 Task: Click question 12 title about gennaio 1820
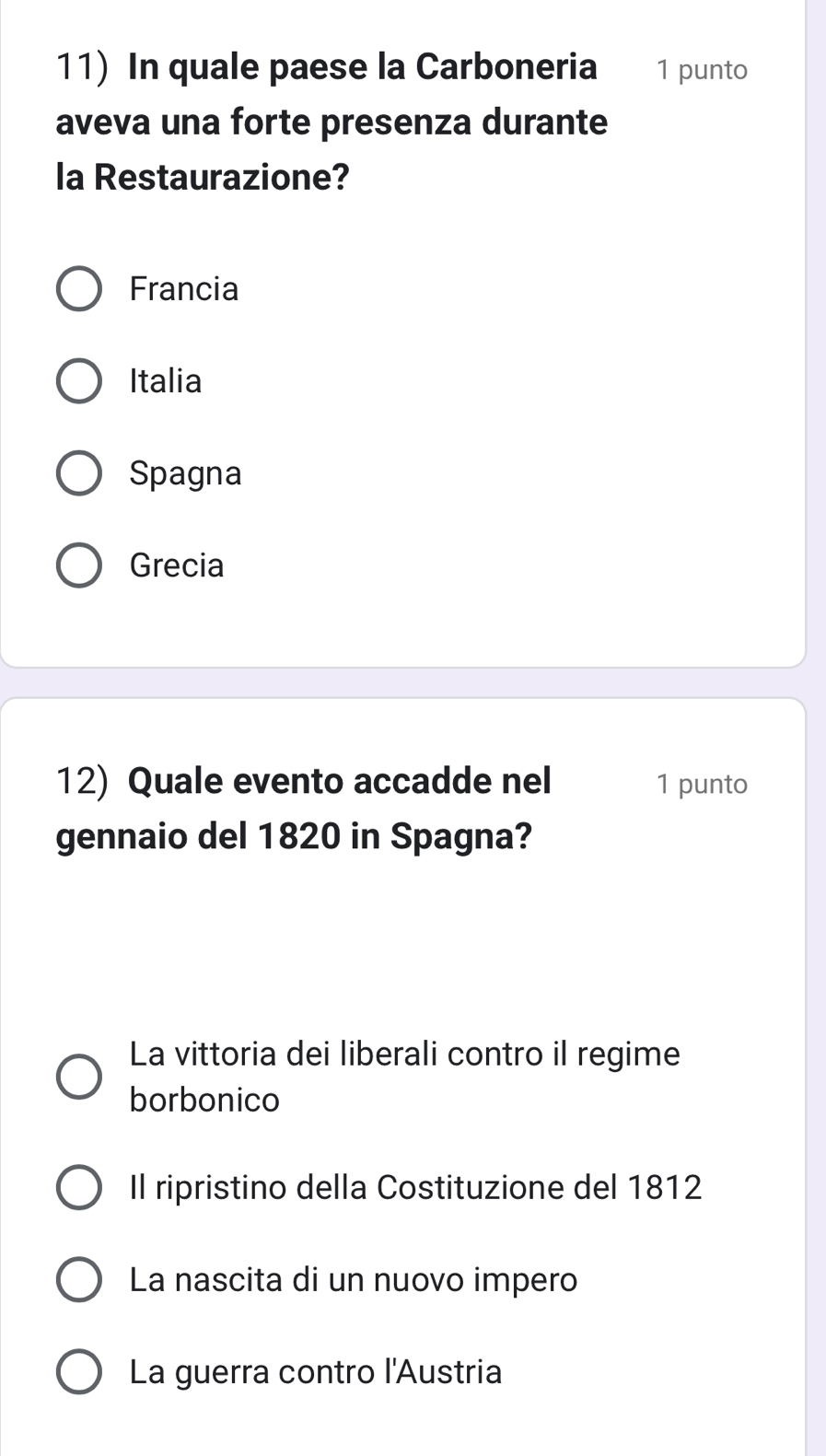click(x=304, y=809)
